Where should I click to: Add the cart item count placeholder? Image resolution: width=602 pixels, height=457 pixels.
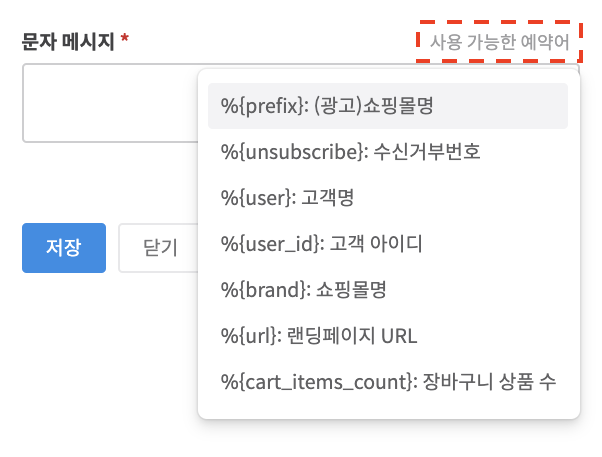pos(388,381)
